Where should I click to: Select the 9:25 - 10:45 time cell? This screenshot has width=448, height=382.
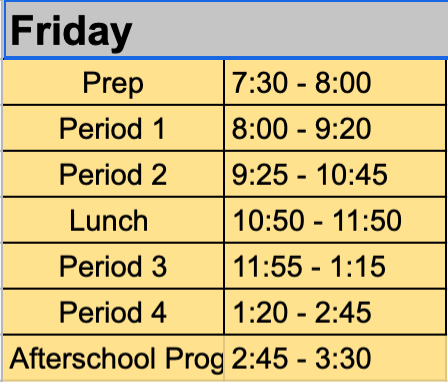tap(335, 174)
